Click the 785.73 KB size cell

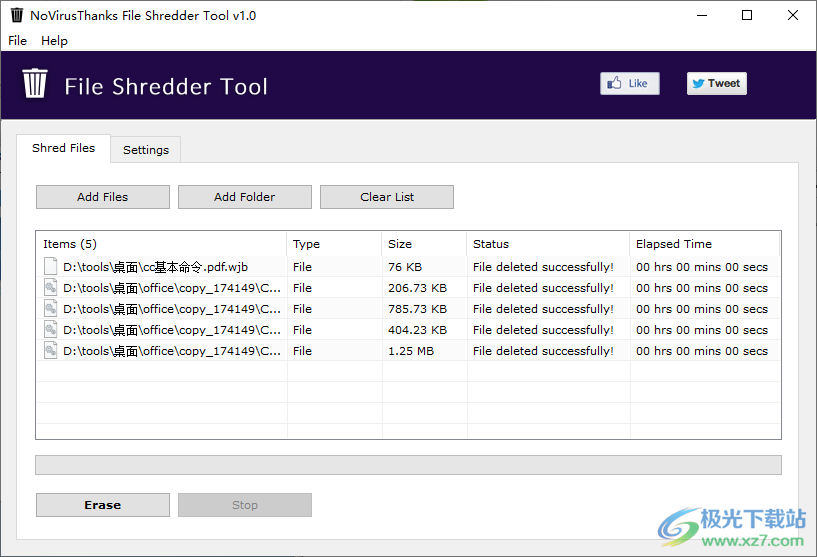[417, 309]
